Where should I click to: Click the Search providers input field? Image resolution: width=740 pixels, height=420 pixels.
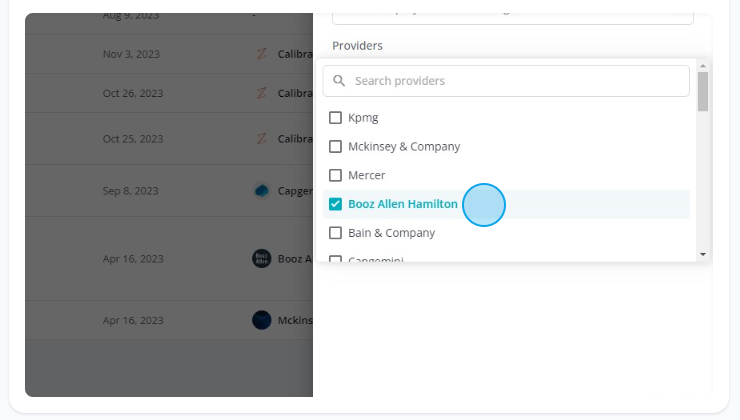[x=506, y=81]
